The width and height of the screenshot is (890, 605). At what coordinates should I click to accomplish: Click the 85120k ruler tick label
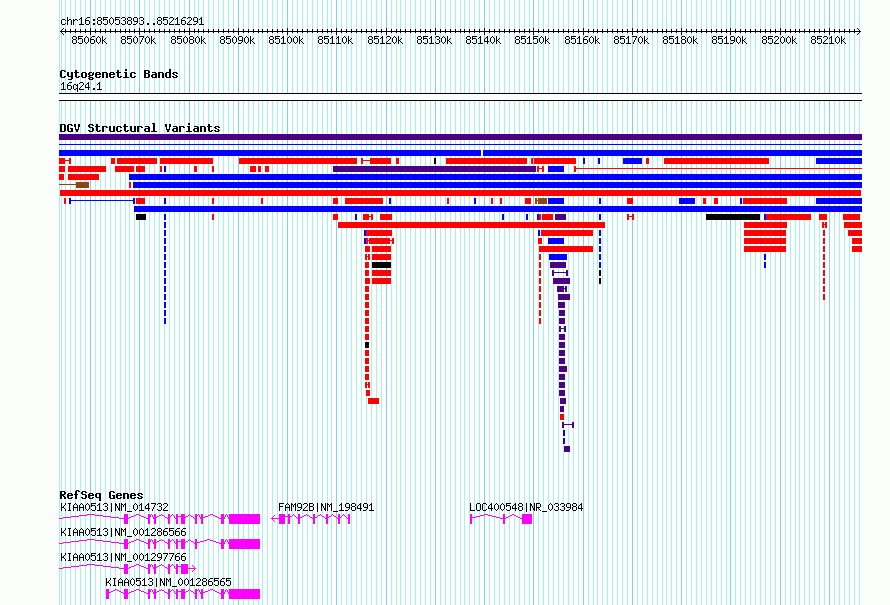point(385,40)
